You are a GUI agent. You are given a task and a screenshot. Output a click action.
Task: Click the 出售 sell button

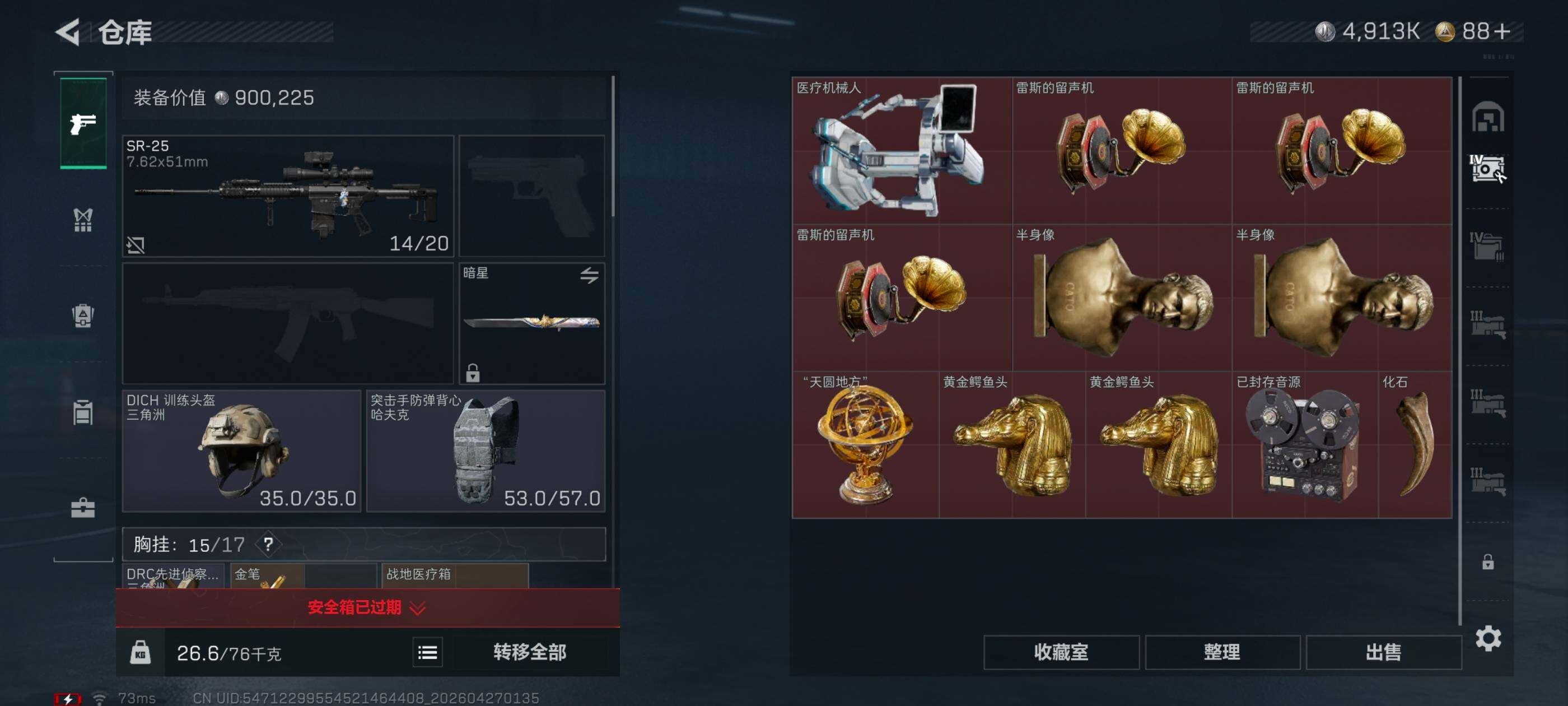pos(1384,652)
